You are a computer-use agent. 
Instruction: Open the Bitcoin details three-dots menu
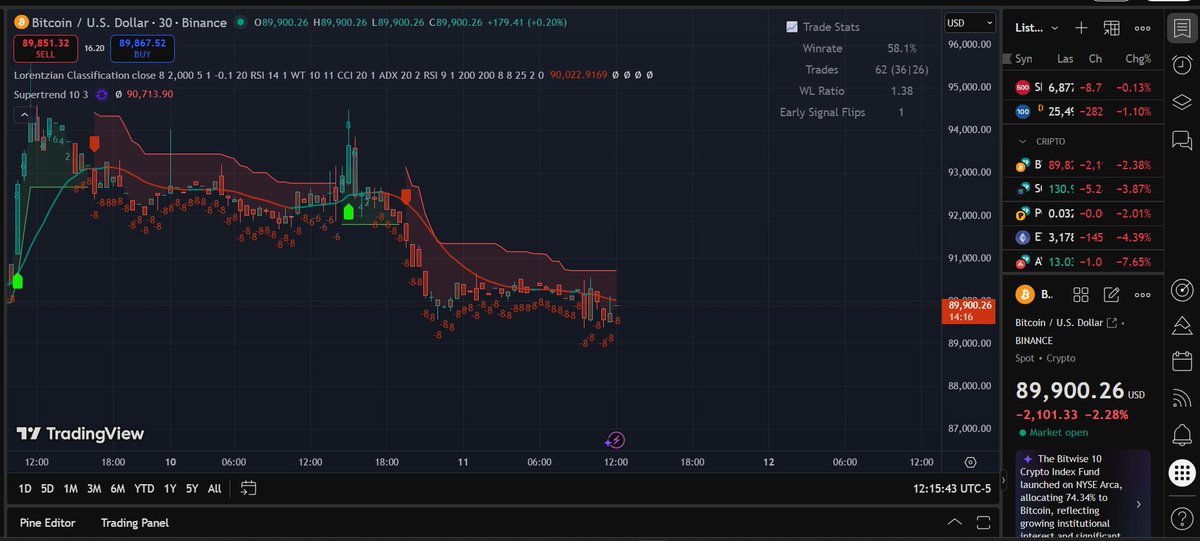tap(1141, 294)
